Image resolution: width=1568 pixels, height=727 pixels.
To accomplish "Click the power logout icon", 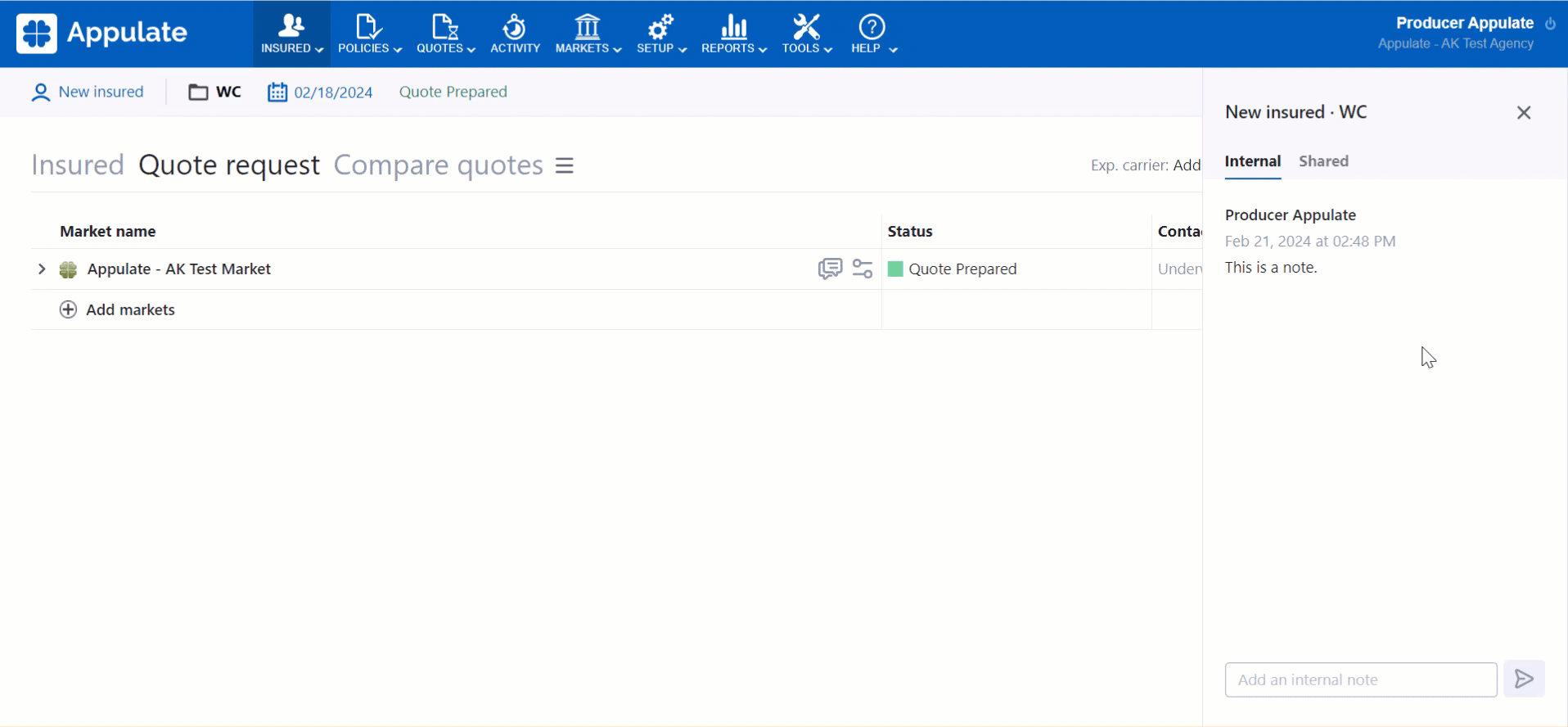I will point(1550,24).
